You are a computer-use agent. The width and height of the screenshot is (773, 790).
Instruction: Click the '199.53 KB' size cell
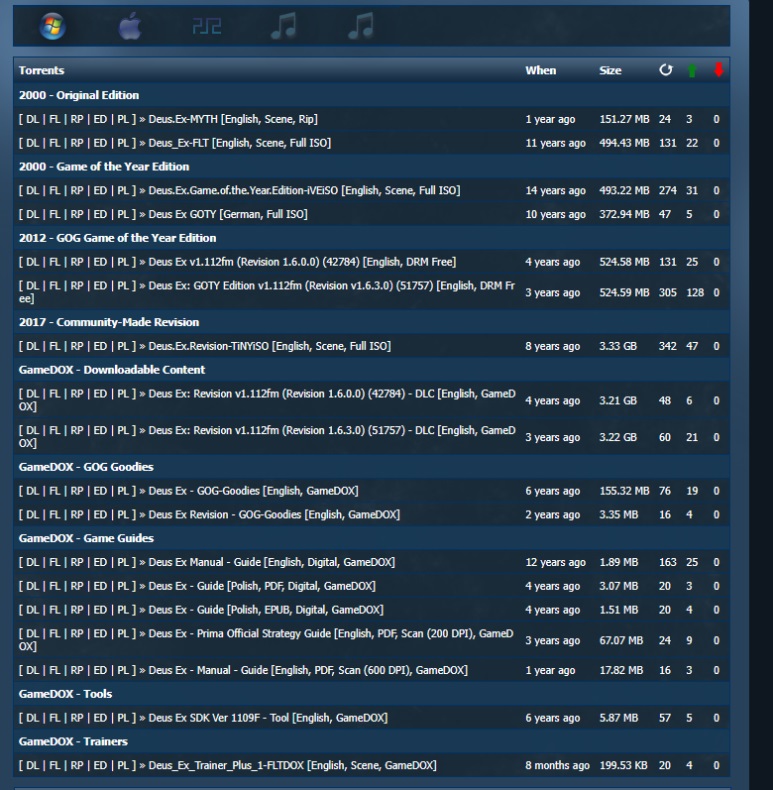coord(623,765)
